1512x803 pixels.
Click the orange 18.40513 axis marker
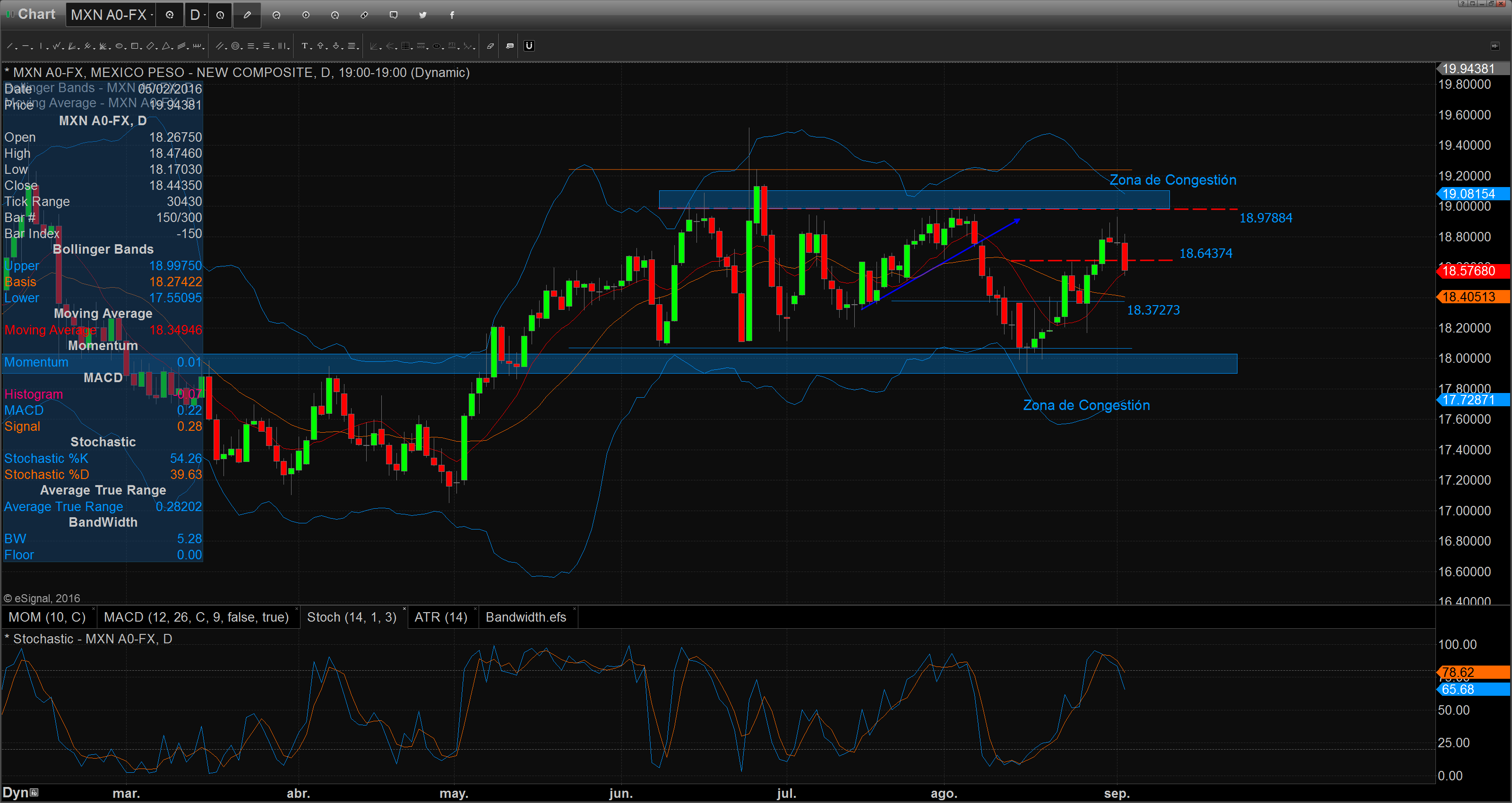[x=1473, y=297]
